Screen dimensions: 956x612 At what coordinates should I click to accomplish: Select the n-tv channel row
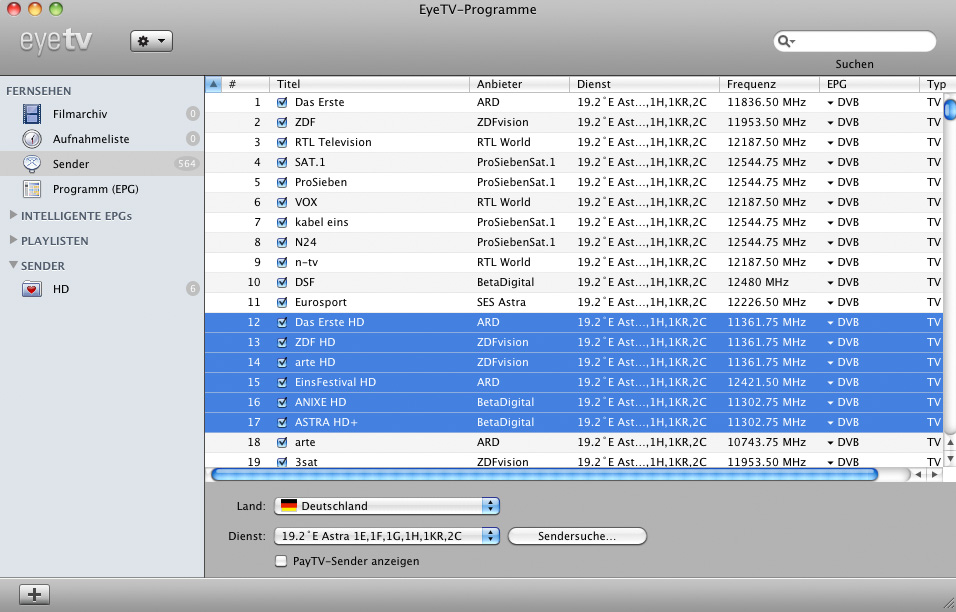tap(574, 262)
